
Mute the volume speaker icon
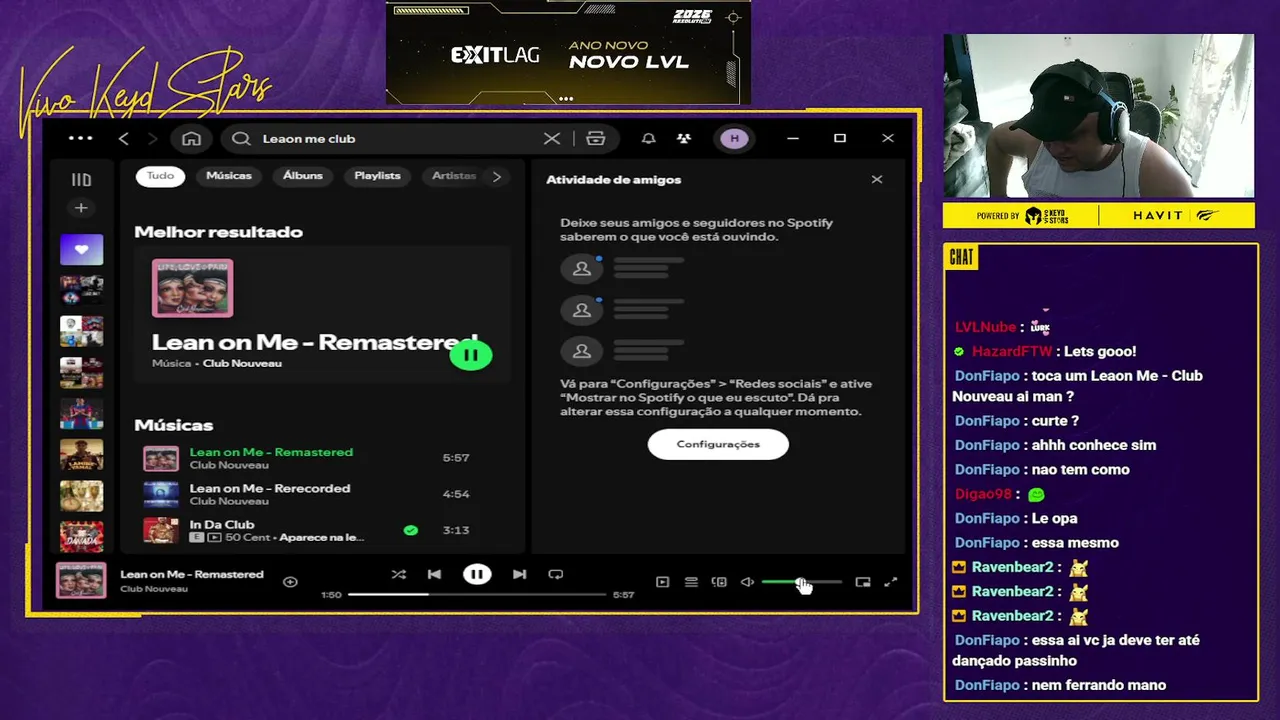(x=747, y=582)
